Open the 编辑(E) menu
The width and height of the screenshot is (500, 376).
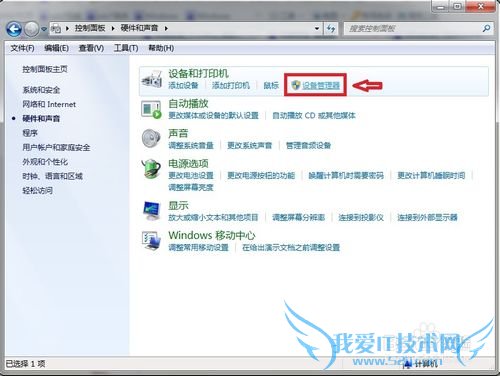(x=56, y=48)
